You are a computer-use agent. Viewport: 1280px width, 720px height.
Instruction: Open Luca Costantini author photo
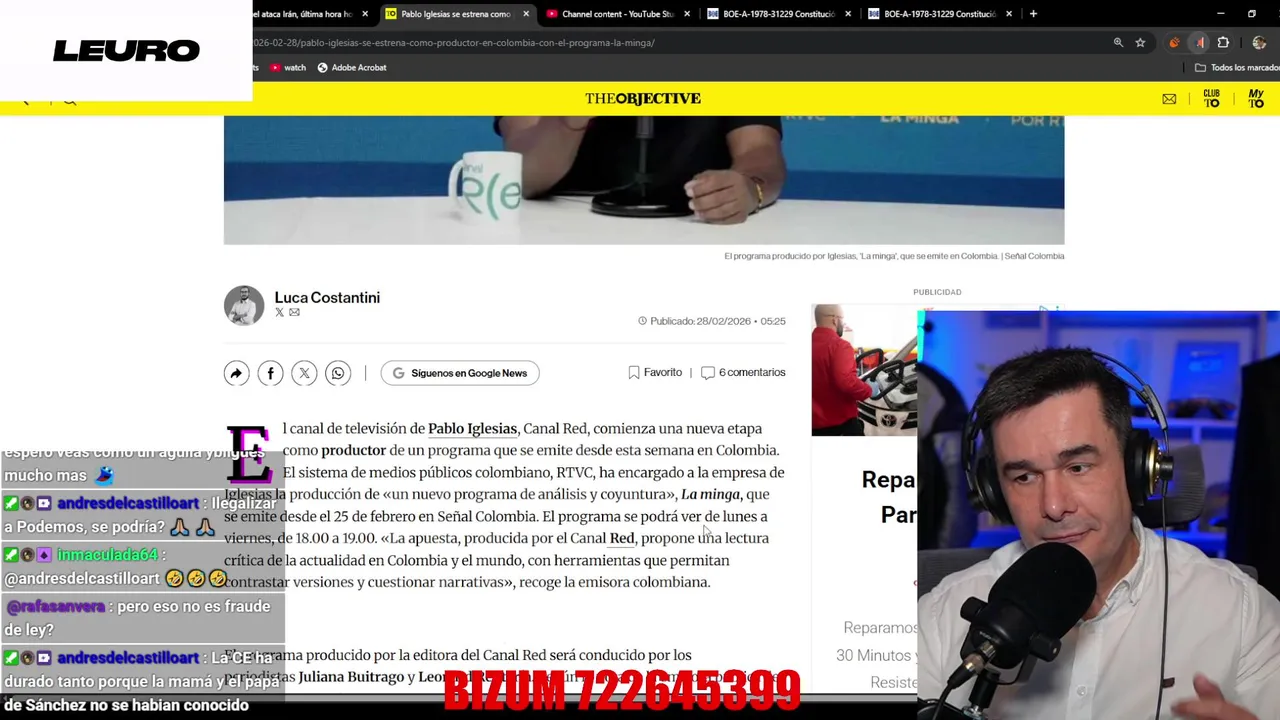pyautogui.click(x=244, y=306)
